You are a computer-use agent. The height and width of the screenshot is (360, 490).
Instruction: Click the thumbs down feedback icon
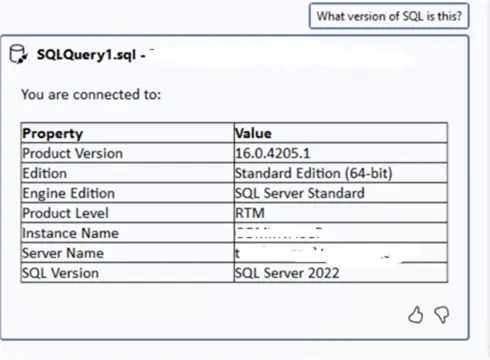pyautogui.click(x=442, y=315)
